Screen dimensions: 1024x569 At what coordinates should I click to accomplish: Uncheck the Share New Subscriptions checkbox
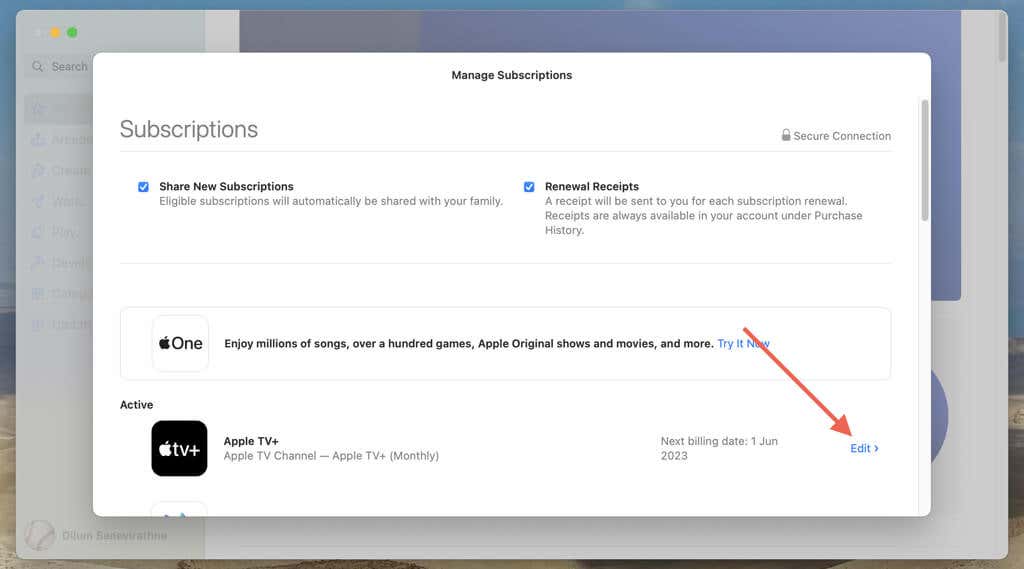click(x=143, y=187)
